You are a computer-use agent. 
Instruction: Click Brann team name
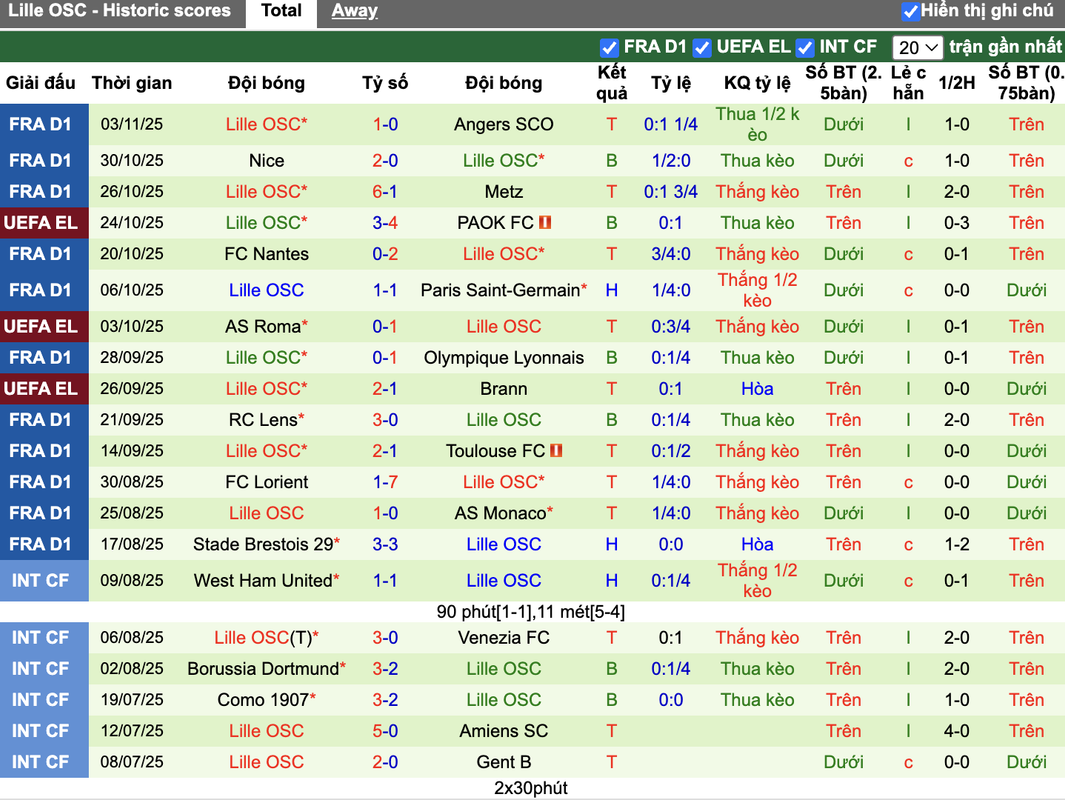tap(503, 389)
